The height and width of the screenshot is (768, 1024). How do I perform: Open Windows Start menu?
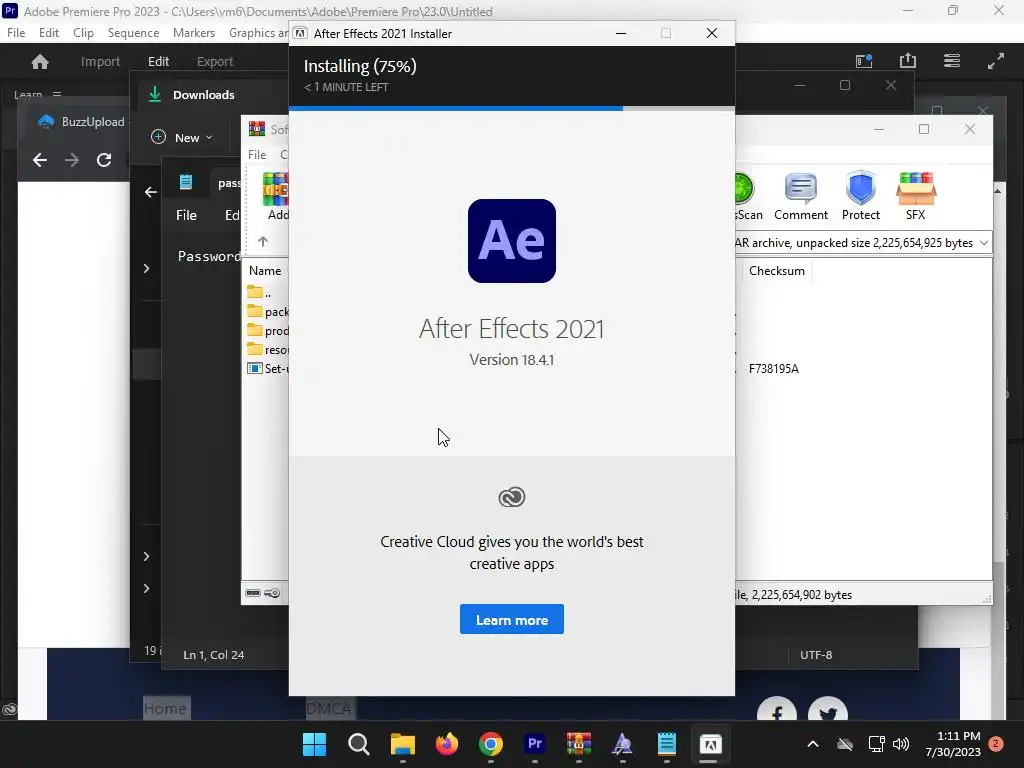pos(314,744)
